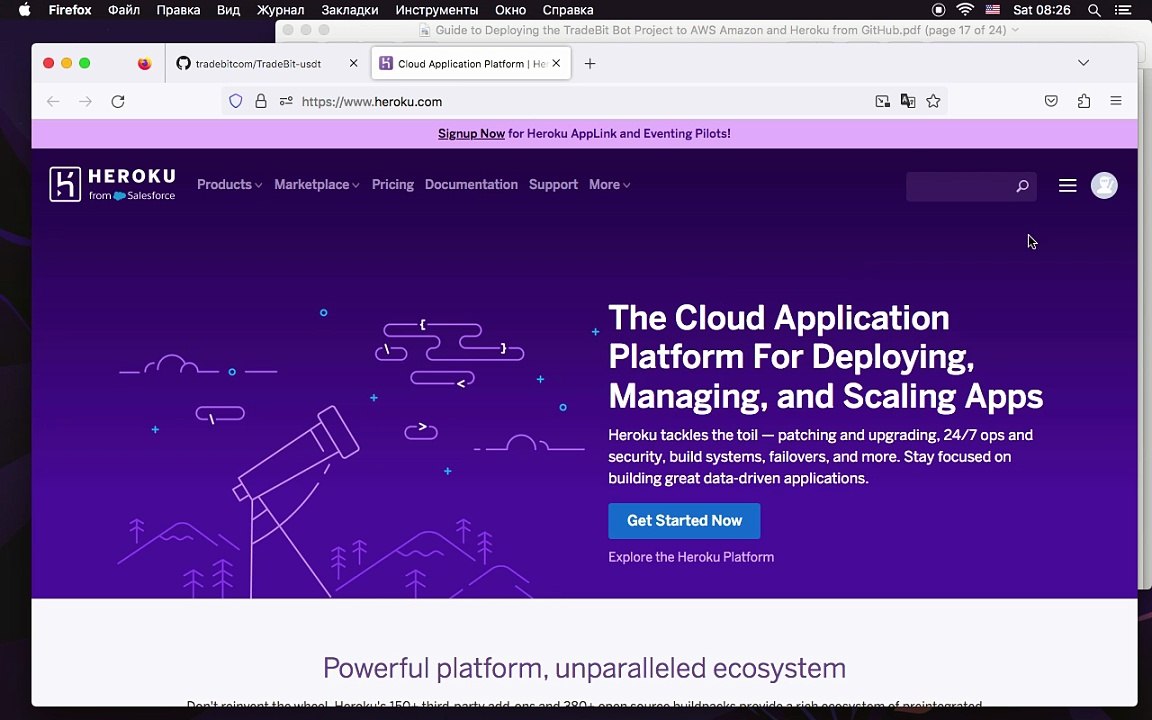
Task: Go forward with the forward arrow
Action: coord(85,101)
